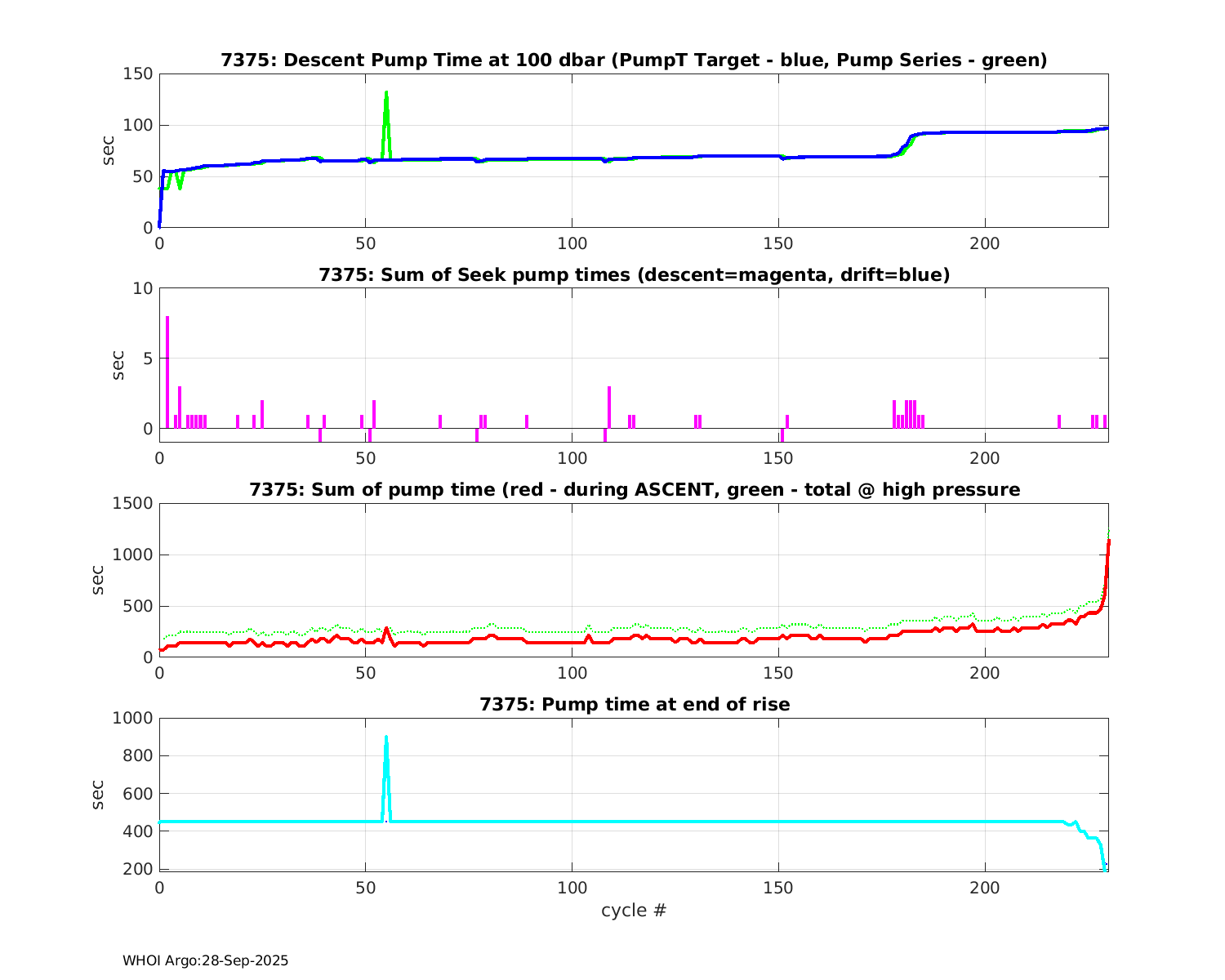The width and height of the screenshot is (1225, 980).
Task: Click the 150 y-axis tick of top plot
Action: [x=137, y=74]
